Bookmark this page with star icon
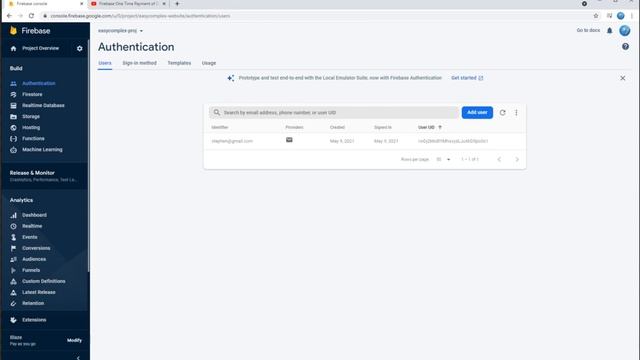Screen dimensions: 640x360 tap(596, 16)
